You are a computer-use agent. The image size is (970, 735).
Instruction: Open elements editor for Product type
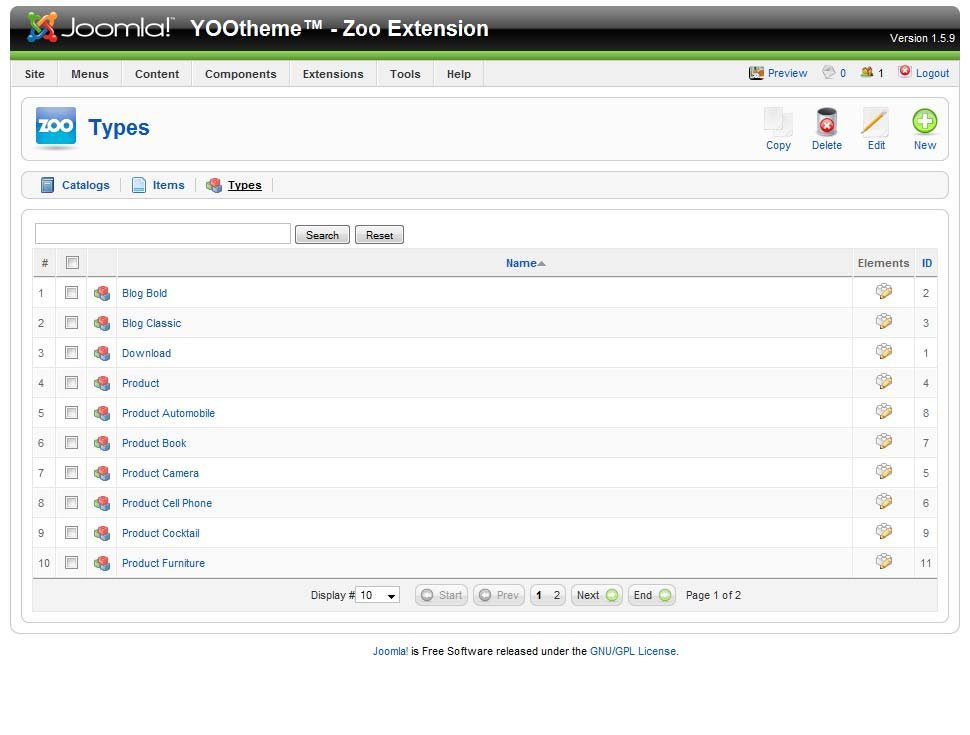(x=883, y=381)
